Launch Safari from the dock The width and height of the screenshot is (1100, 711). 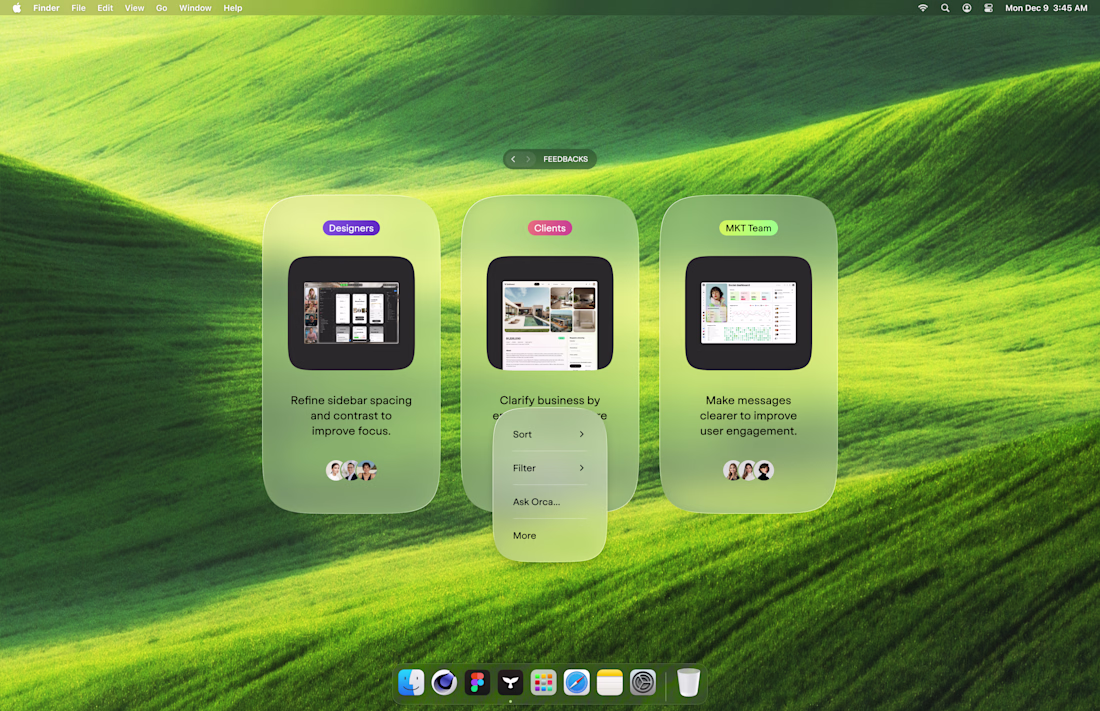pyautogui.click(x=577, y=682)
